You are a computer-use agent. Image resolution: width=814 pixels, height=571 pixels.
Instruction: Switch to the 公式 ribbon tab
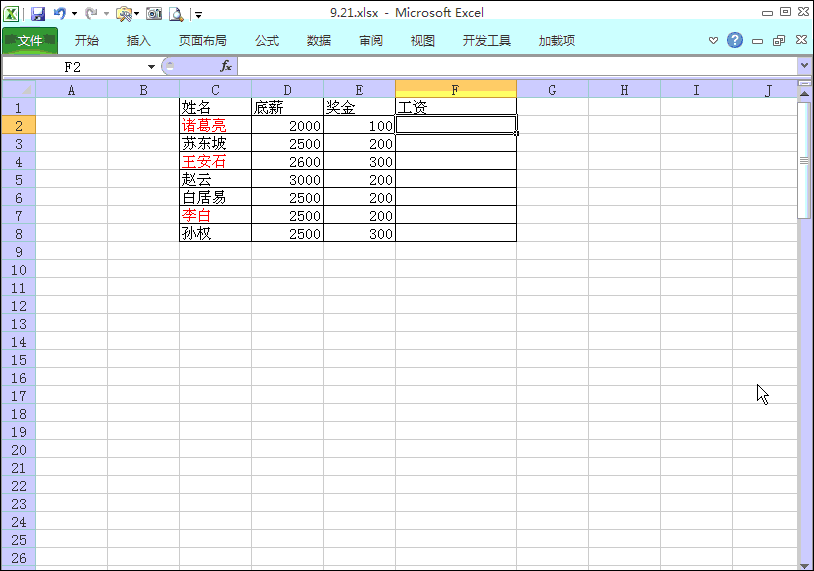click(x=267, y=40)
